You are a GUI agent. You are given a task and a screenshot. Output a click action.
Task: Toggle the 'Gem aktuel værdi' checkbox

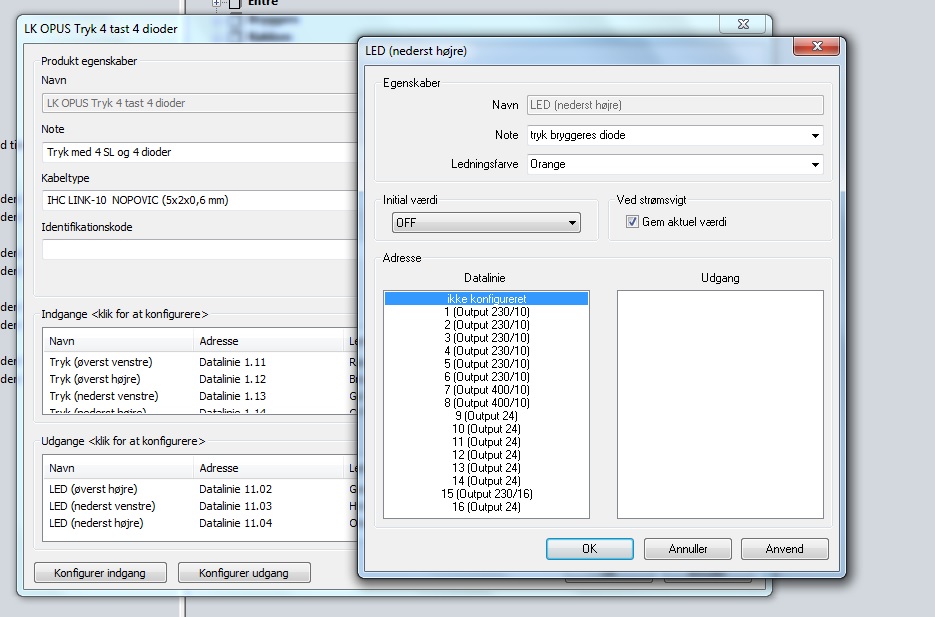click(x=632, y=221)
